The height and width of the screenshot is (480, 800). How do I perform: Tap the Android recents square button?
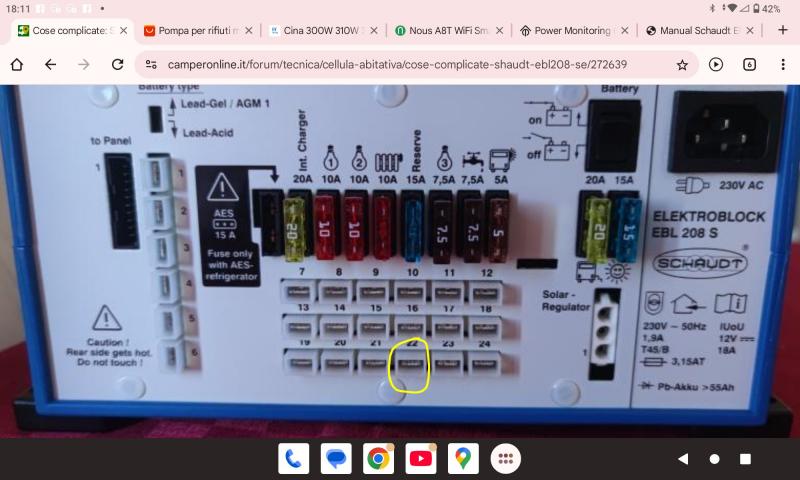745,459
